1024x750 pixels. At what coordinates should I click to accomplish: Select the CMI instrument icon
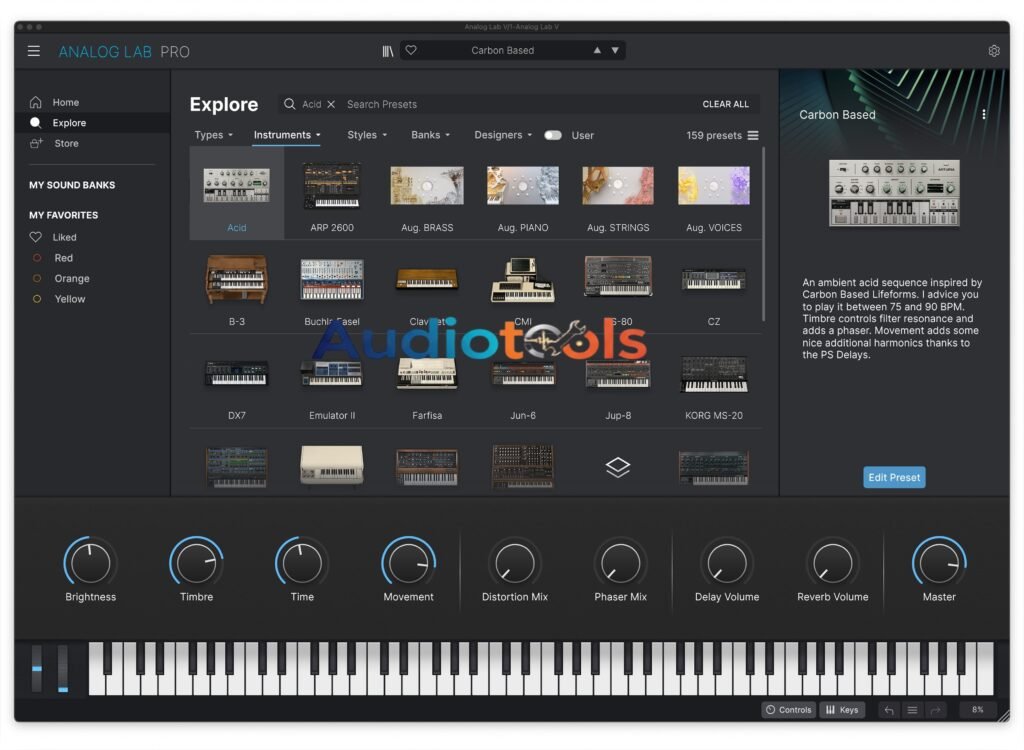522,280
